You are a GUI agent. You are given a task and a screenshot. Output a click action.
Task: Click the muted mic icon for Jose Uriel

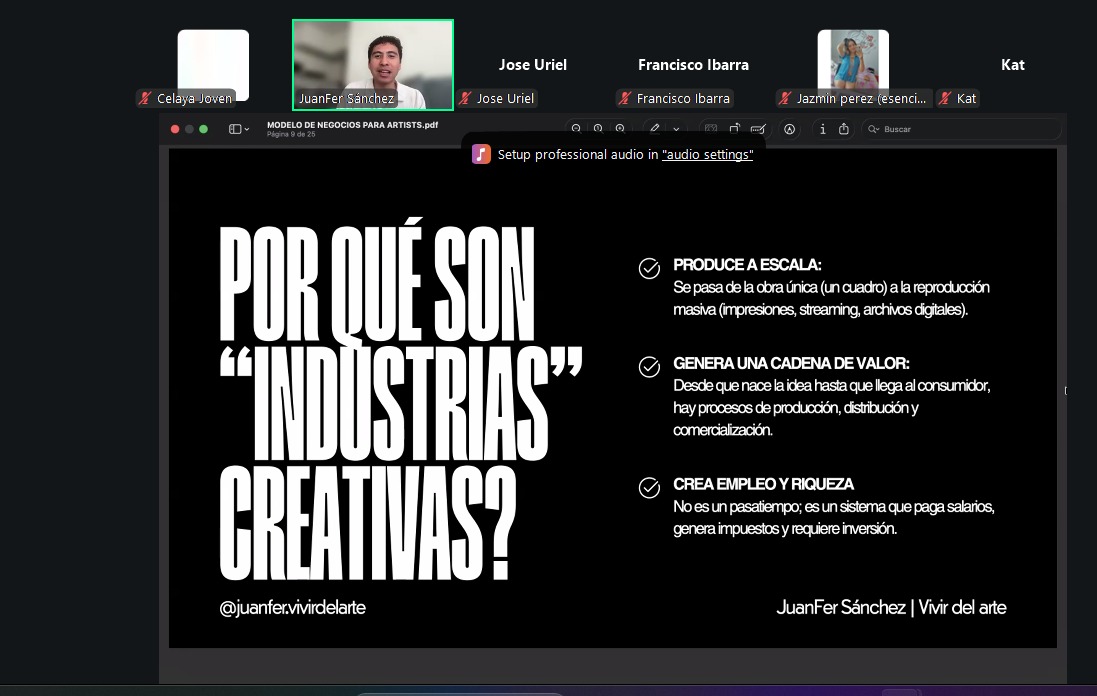coord(465,99)
